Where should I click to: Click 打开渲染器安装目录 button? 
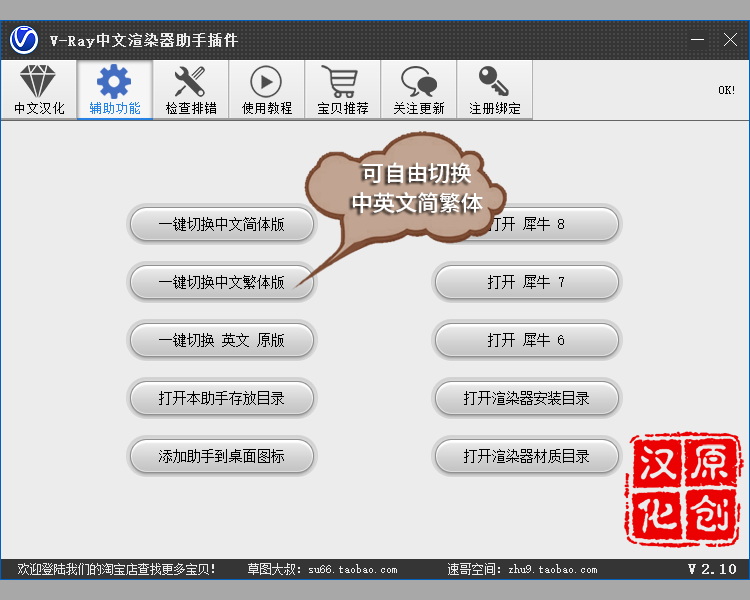(x=527, y=398)
